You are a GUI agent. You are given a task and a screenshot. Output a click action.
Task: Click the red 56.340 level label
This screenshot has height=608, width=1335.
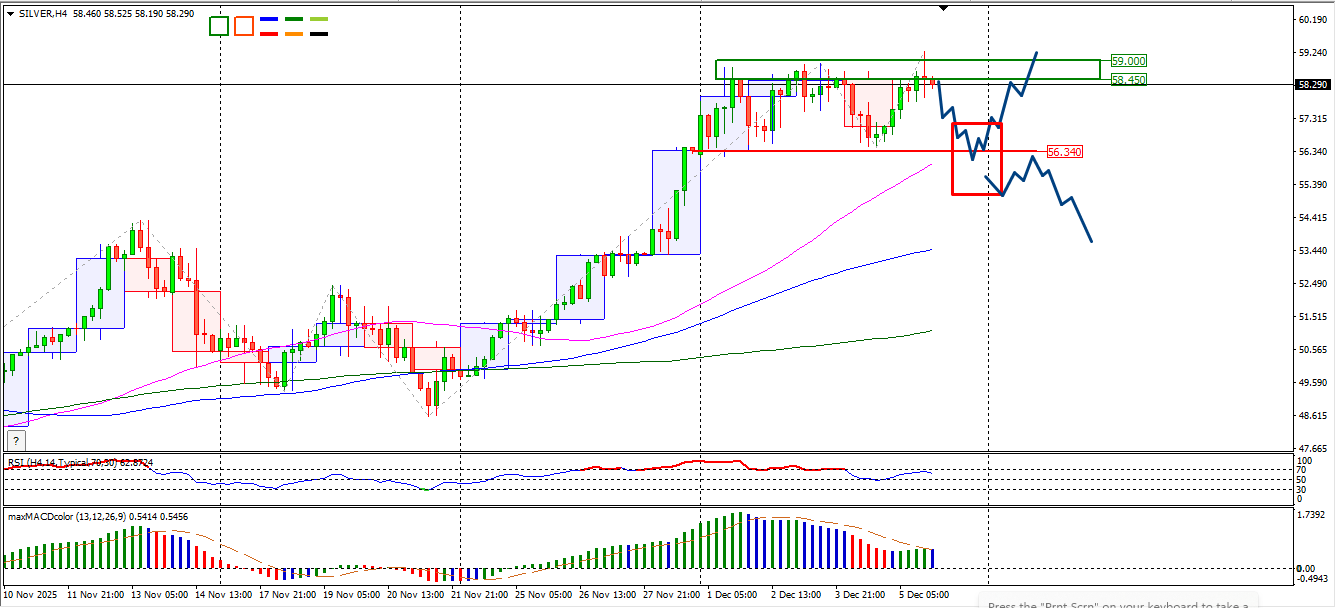(x=1064, y=151)
